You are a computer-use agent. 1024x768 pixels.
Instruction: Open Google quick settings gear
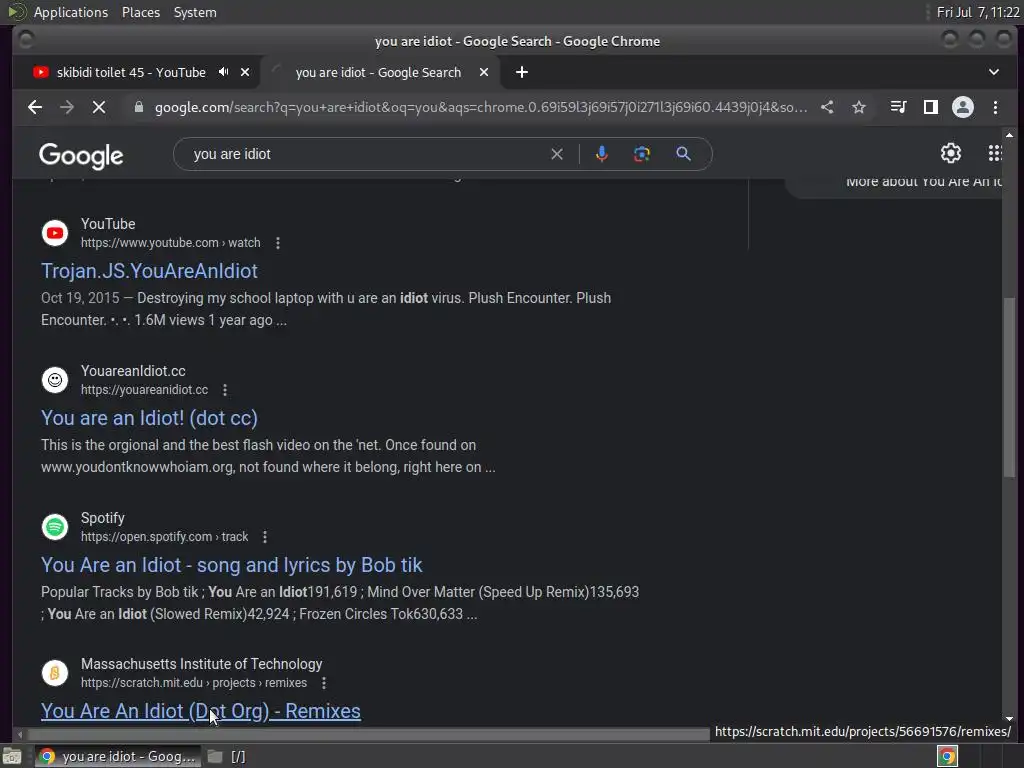951,153
